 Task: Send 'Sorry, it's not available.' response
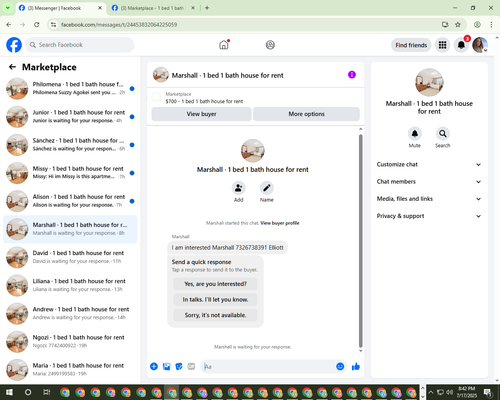pos(215,315)
